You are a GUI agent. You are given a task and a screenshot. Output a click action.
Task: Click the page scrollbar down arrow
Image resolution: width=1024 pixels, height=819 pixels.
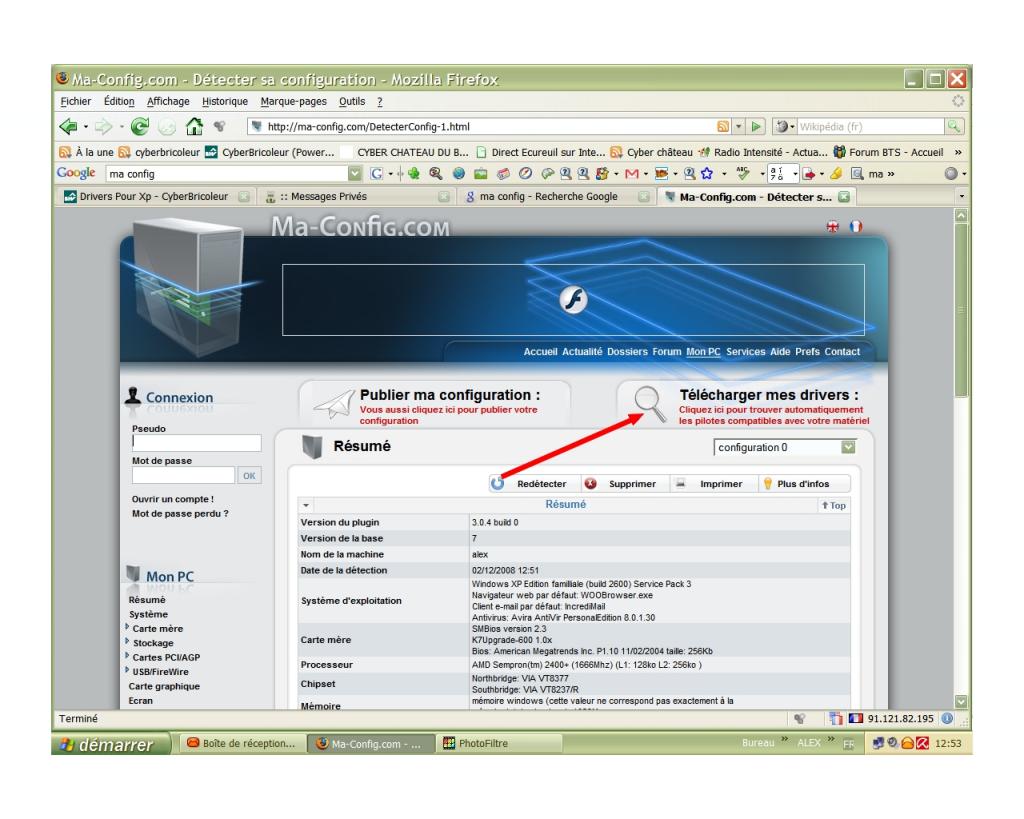pos(961,701)
